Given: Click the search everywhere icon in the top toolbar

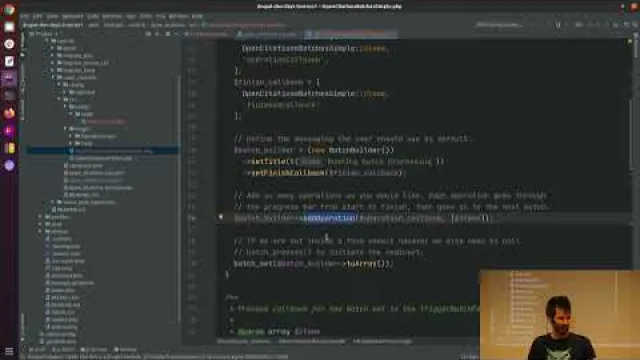Looking at the screenshot, I should pyautogui.click(x=636, y=25).
